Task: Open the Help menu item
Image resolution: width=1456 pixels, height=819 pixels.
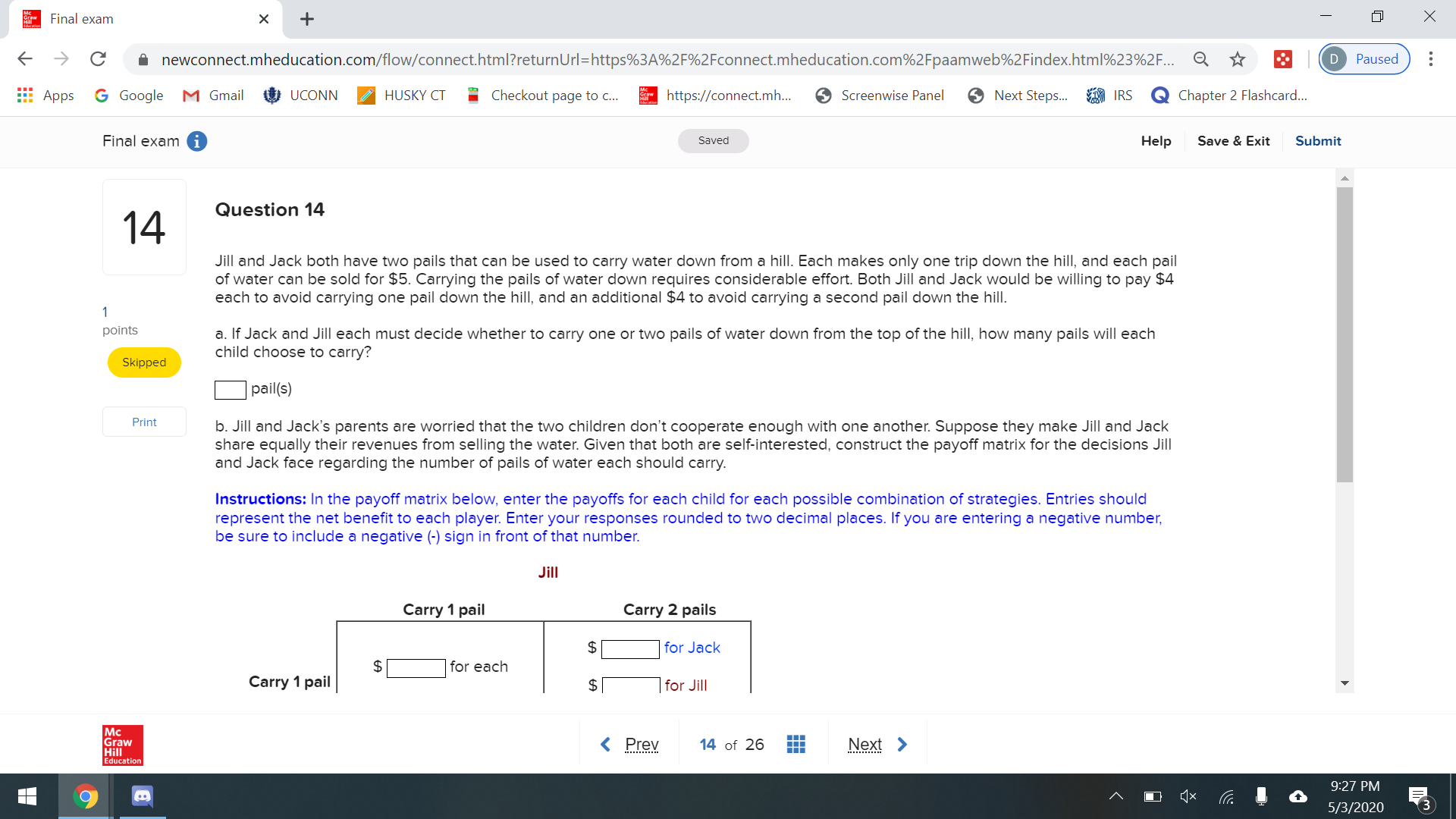Action: pyautogui.click(x=1156, y=141)
